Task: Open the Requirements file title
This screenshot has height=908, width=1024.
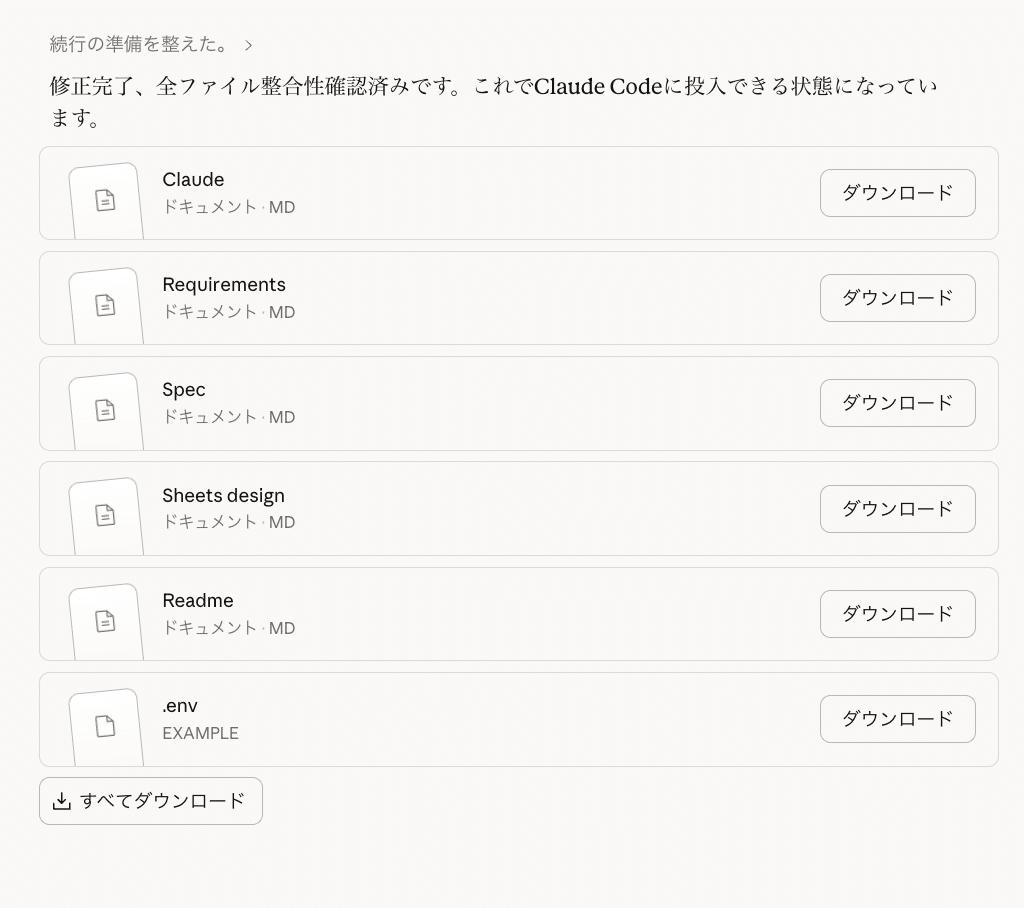Action: [x=224, y=285]
